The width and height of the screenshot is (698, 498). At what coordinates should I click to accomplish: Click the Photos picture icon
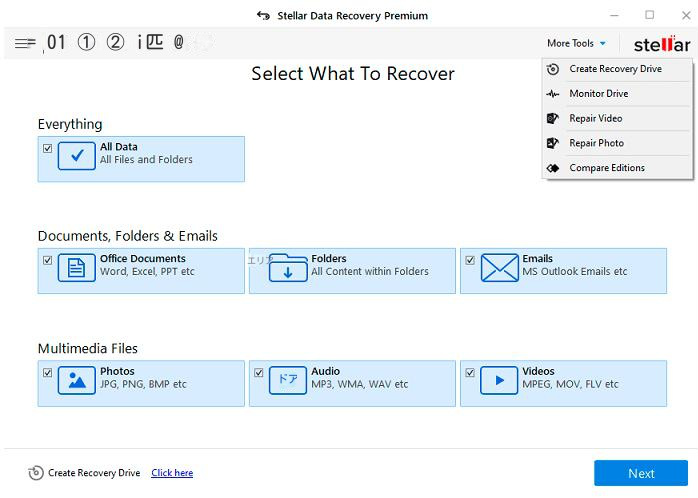77,380
